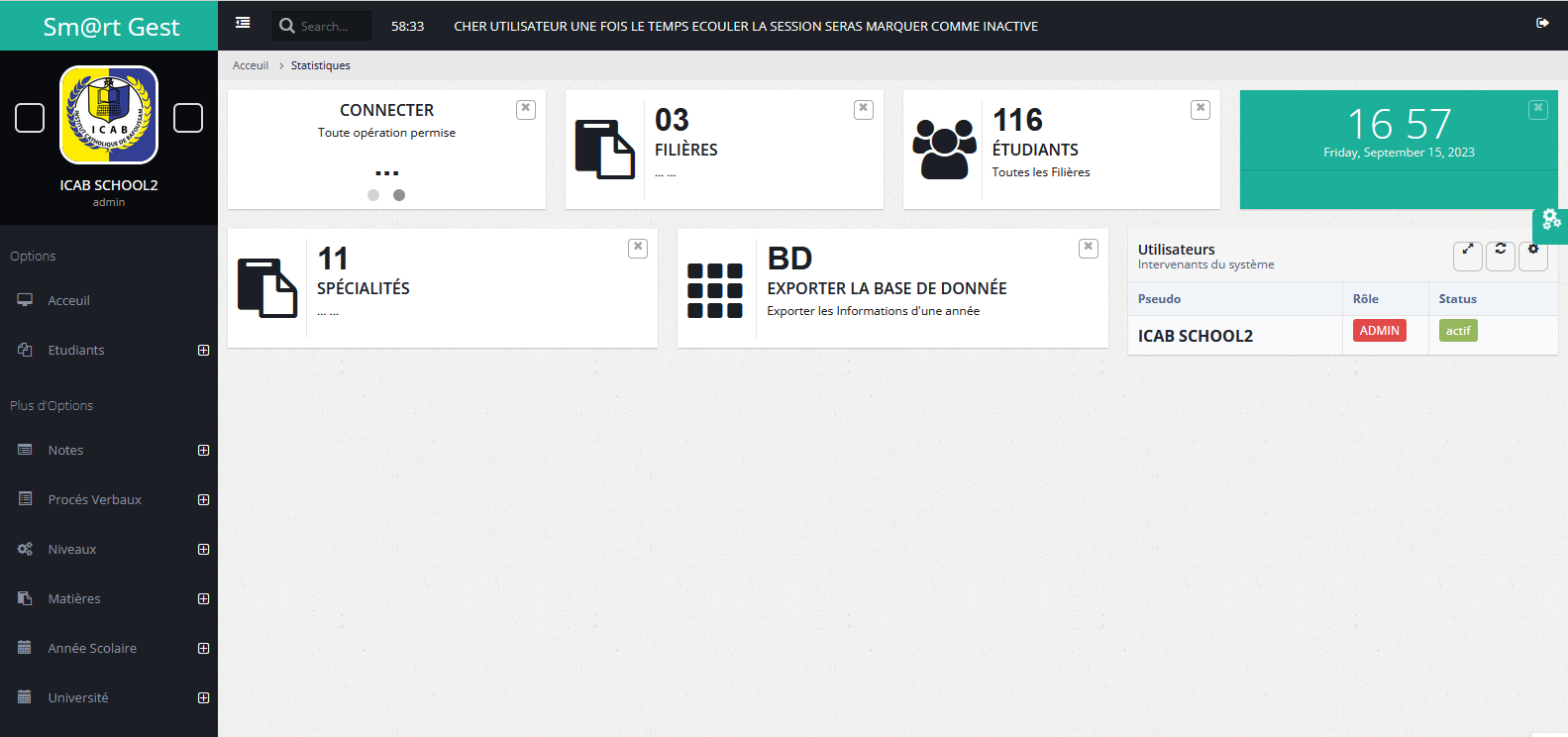Expand the Notes sidebar submenu
1568x737 pixels.
(x=203, y=451)
